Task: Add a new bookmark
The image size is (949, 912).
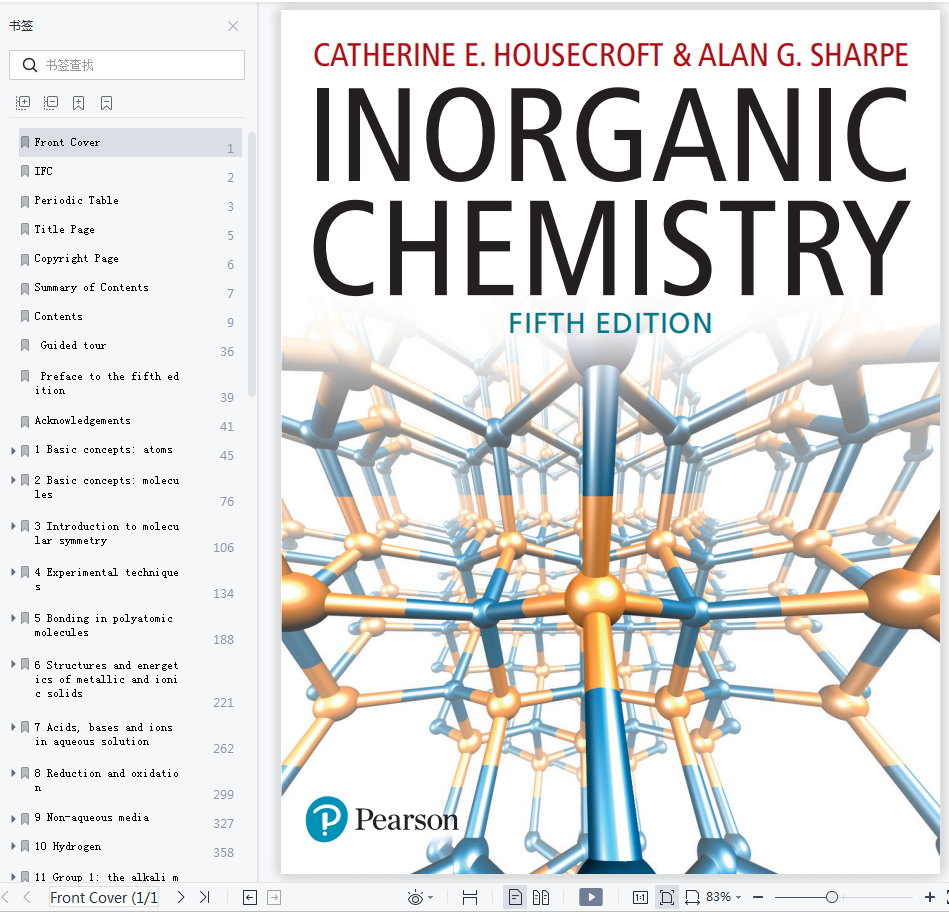Action: [79, 103]
